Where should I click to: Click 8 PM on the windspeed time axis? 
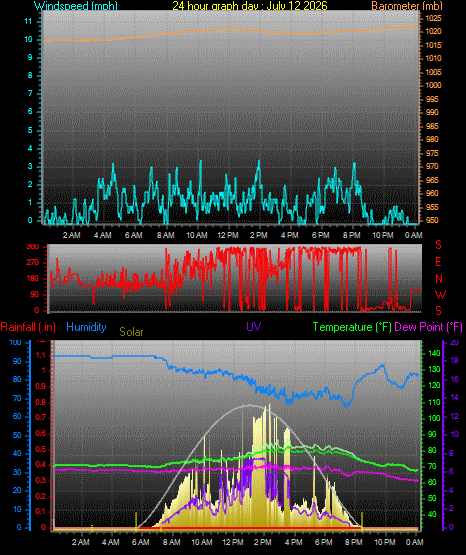click(x=351, y=235)
